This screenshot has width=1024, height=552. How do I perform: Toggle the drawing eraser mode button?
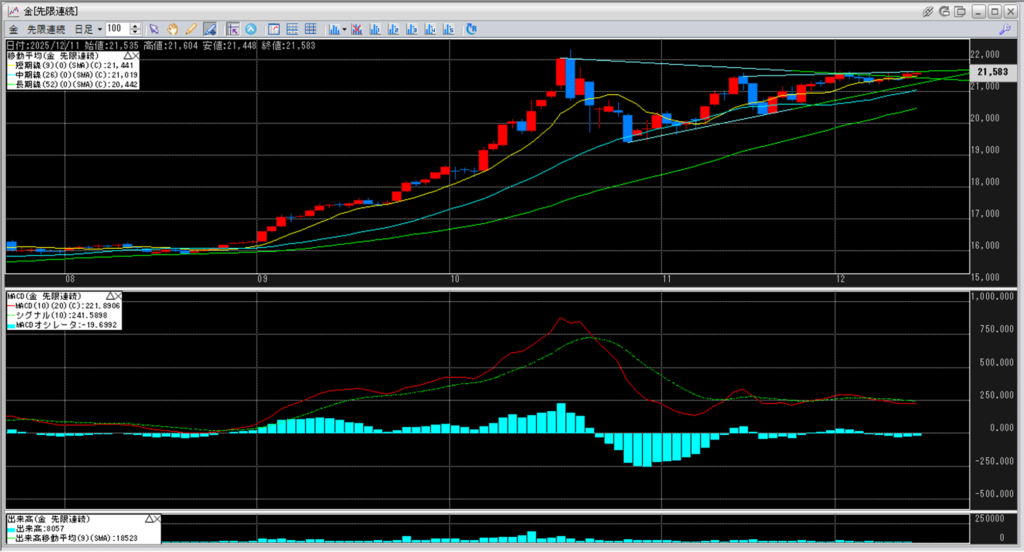click(x=210, y=28)
